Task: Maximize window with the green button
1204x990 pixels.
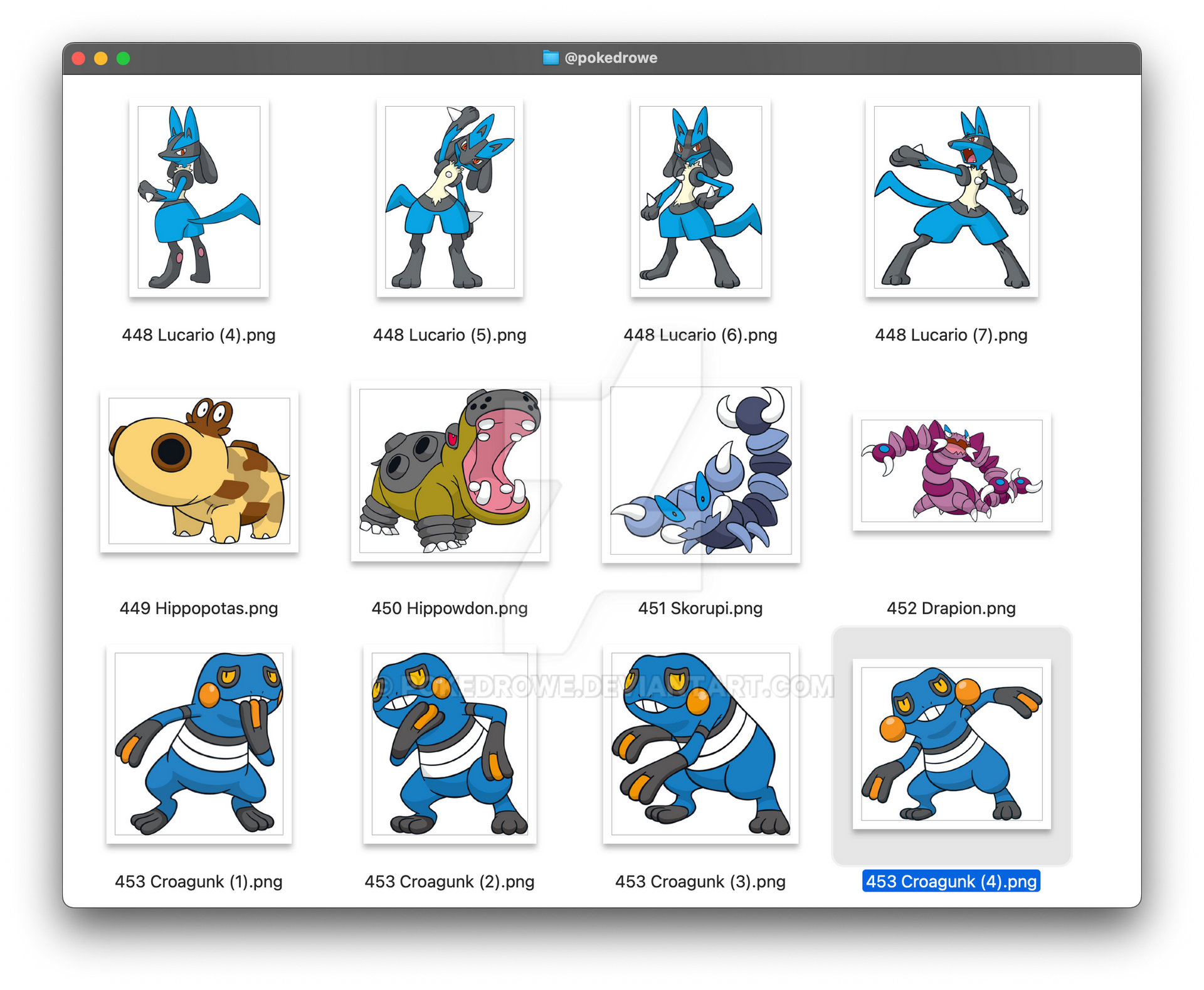Action: pyautogui.click(x=124, y=58)
